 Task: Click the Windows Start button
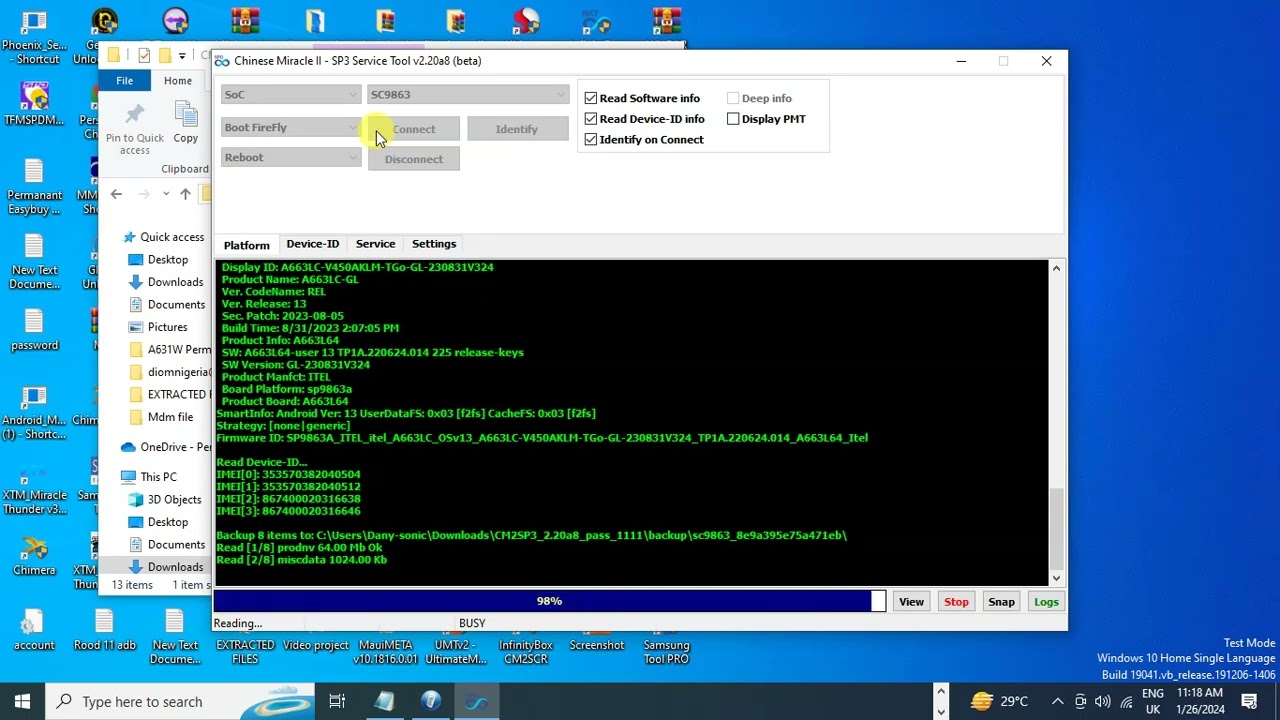pyautogui.click(x=22, y=701)
